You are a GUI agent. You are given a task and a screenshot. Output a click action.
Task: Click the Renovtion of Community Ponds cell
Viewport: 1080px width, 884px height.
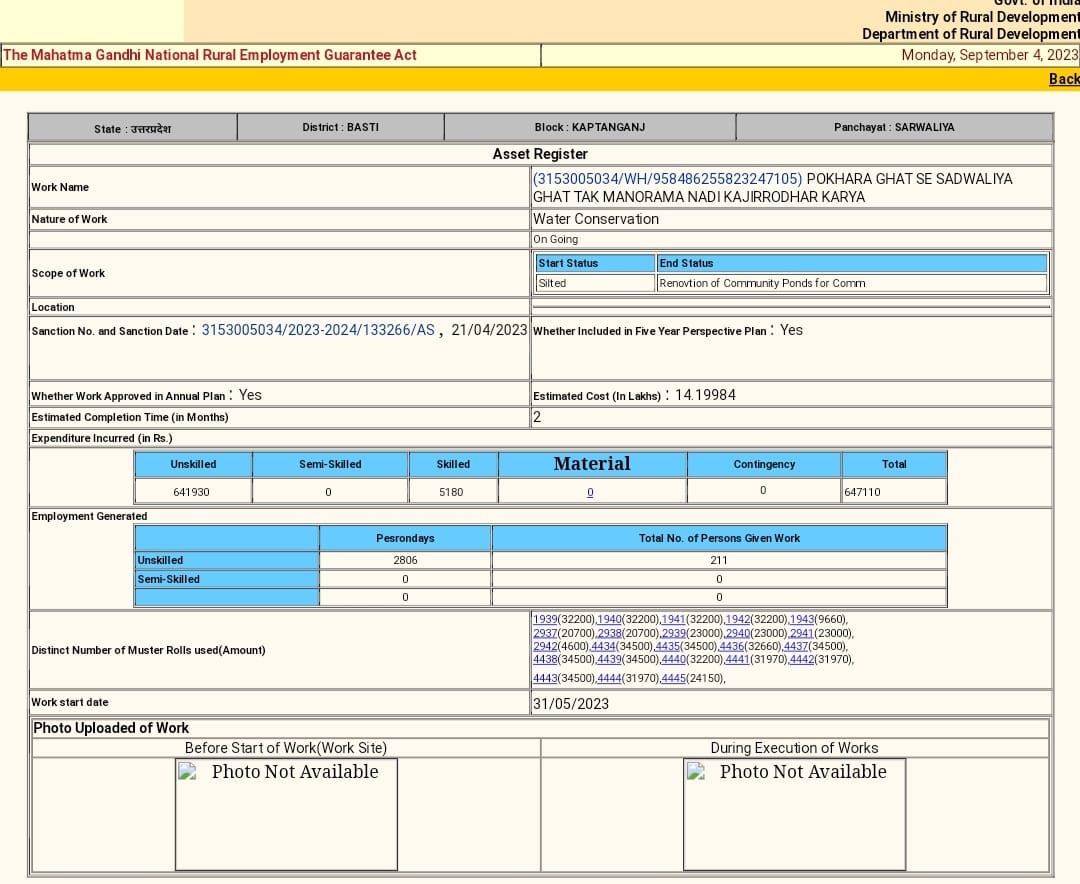[852, 283]
